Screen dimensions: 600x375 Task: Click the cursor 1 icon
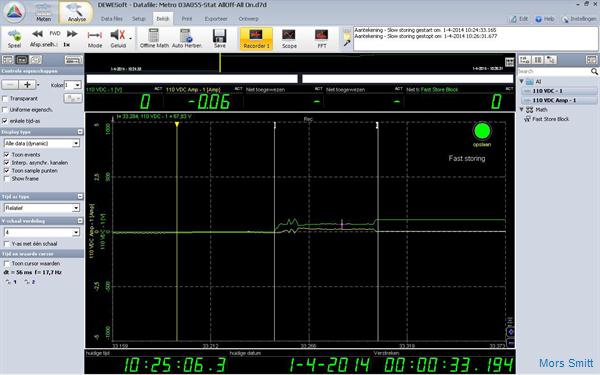[x=11, y=282]
